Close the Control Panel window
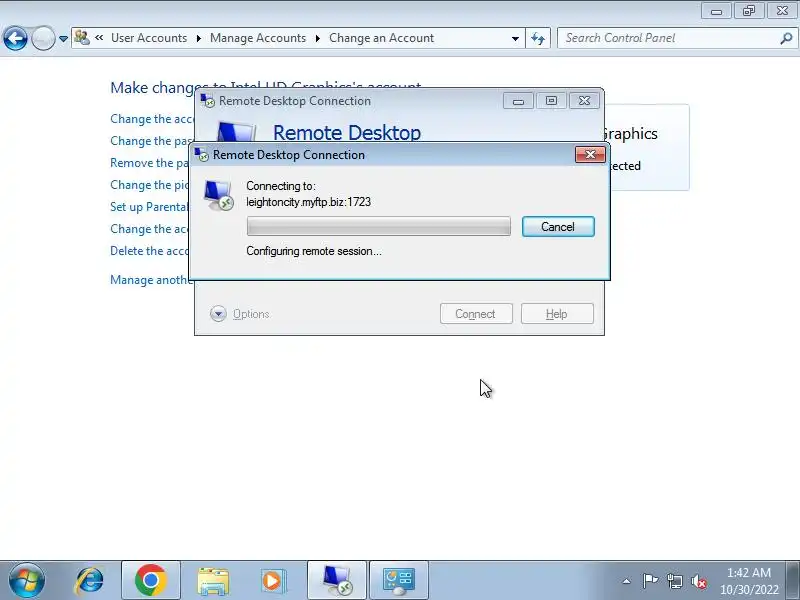800x600 pixels. pyautogui.click(x=782, y=11)
